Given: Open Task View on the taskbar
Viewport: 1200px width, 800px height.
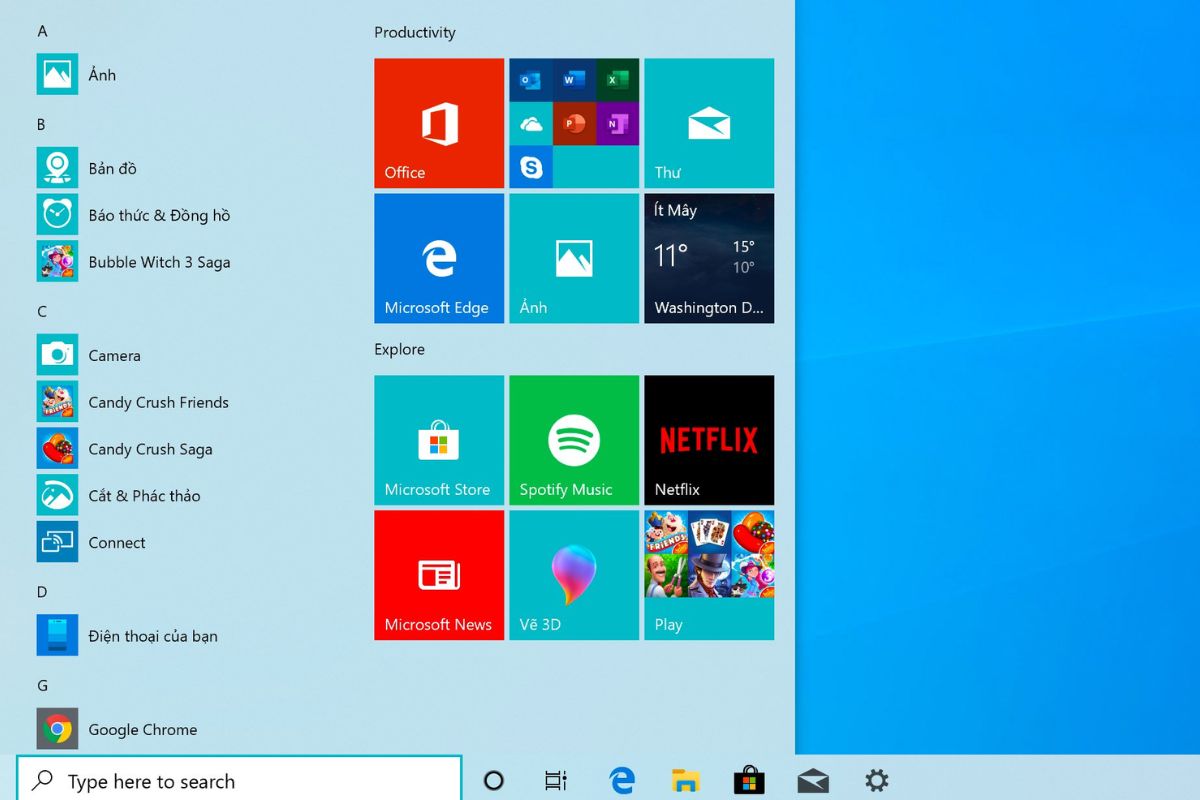Looking at the screenshot, I should [555, 781].
